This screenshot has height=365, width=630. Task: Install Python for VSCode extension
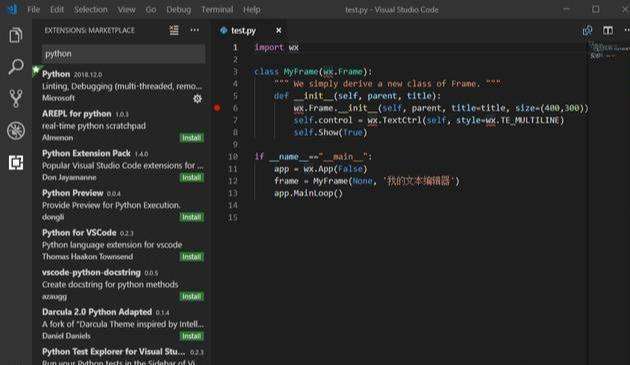pyautogui.click(x=191, y=257)
